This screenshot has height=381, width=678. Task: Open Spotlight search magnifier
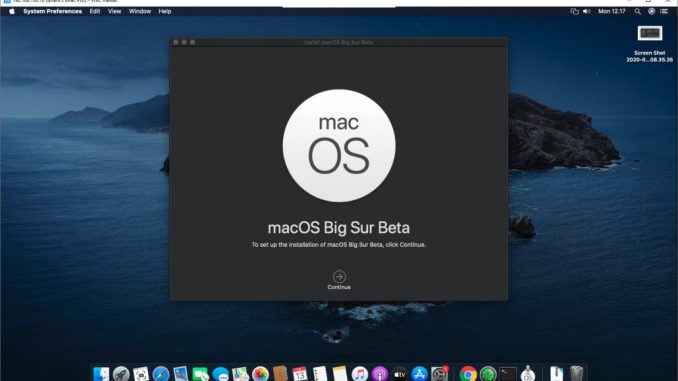[637, 11]
